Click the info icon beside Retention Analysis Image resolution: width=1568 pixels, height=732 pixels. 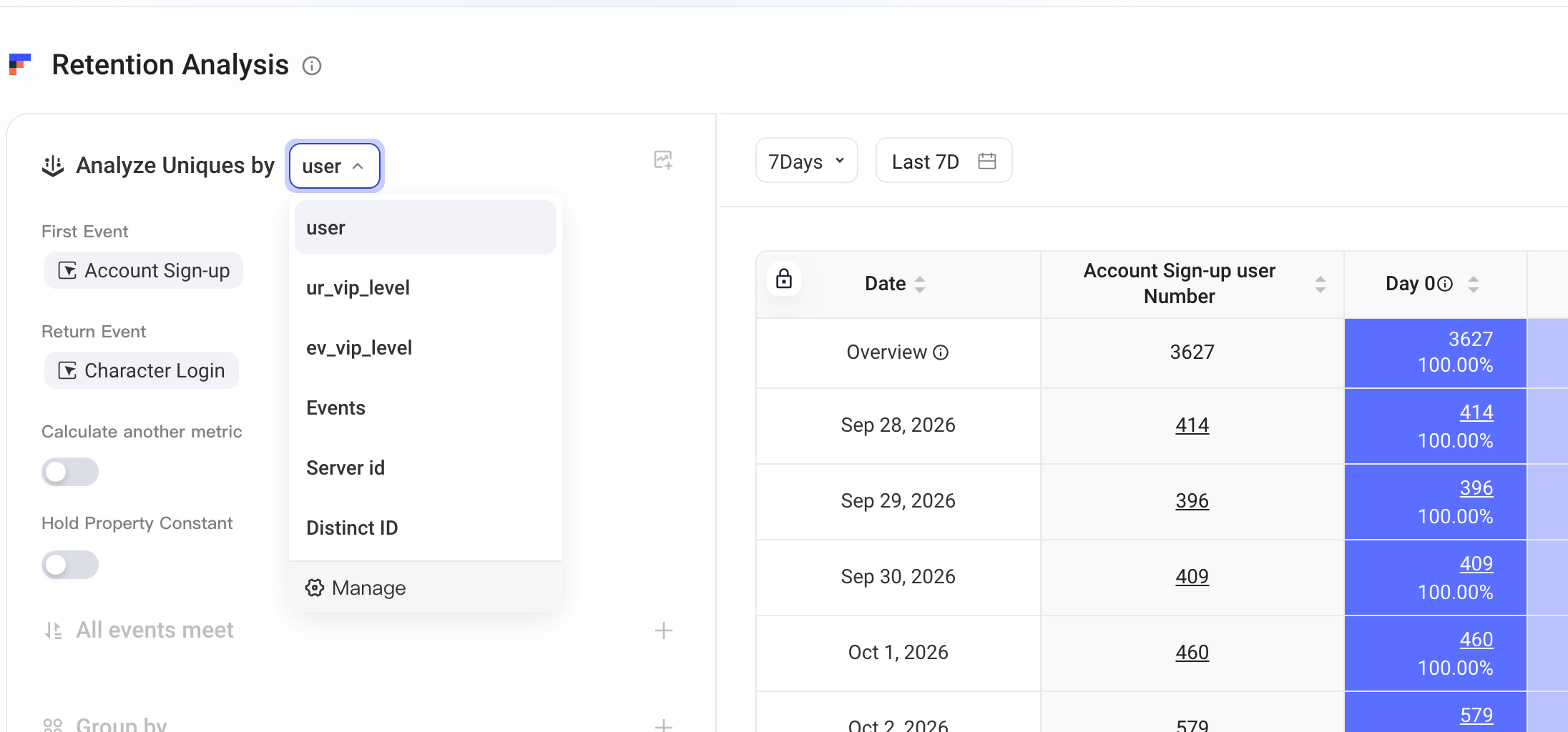click(312, 66)
